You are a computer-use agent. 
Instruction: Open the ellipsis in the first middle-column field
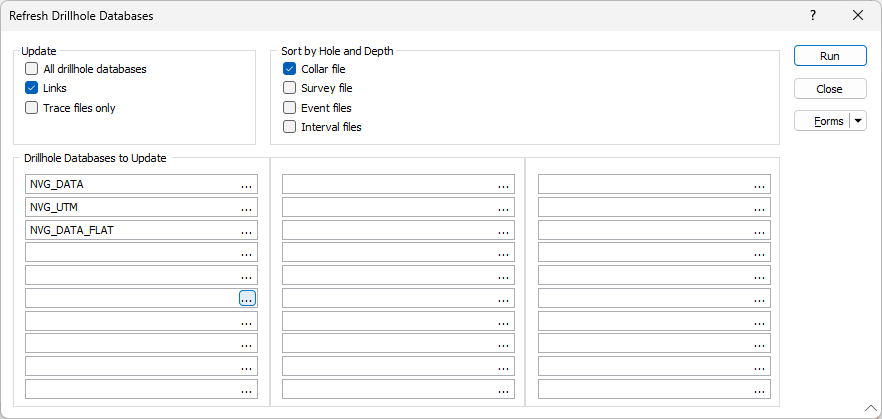click(503, 184)
